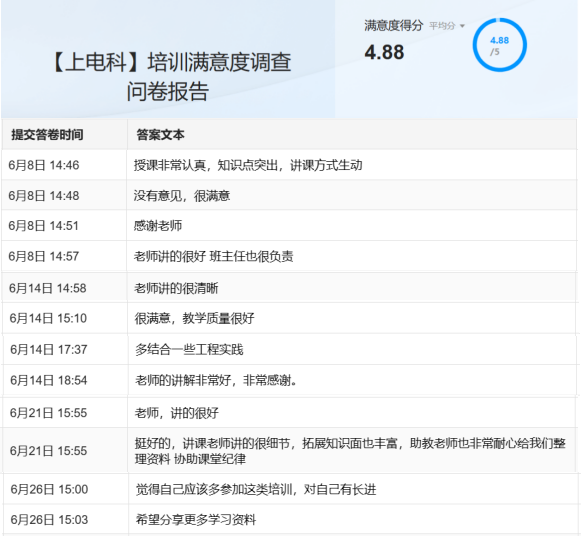The image size is (582, 537).
Task: Click the 6月26日 15:03 timestamp cell
Action: tap(49, 520)
